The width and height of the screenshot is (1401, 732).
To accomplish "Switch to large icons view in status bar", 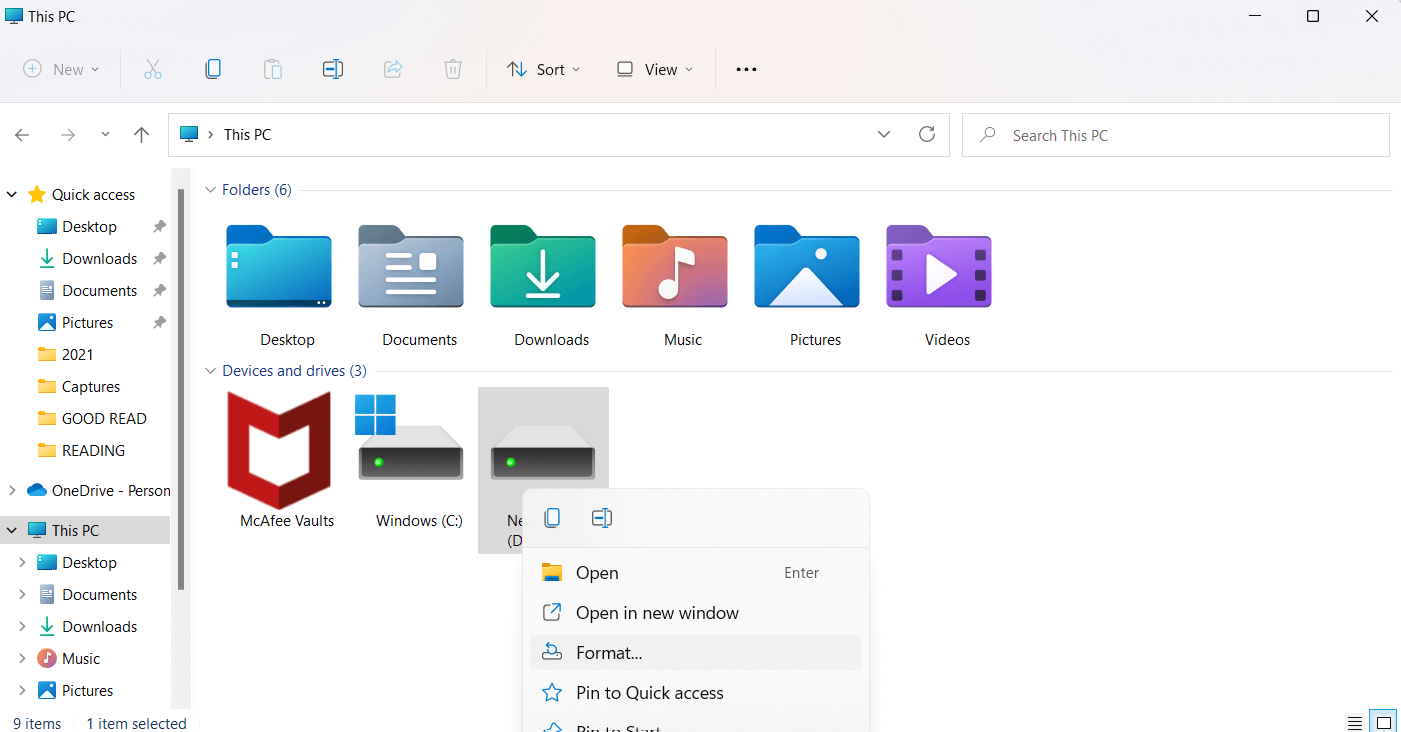I will click(1383, 723).
